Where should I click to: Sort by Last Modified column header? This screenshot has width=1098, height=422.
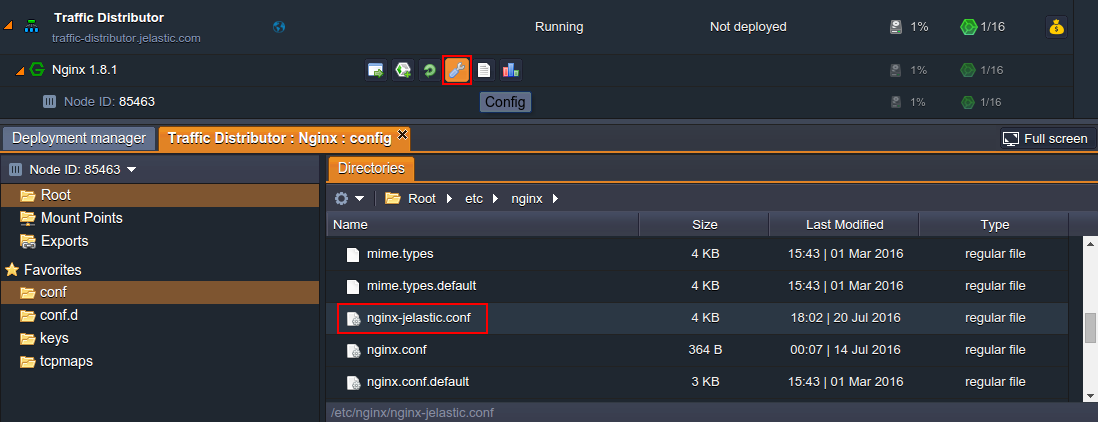[x=844, y=225]
